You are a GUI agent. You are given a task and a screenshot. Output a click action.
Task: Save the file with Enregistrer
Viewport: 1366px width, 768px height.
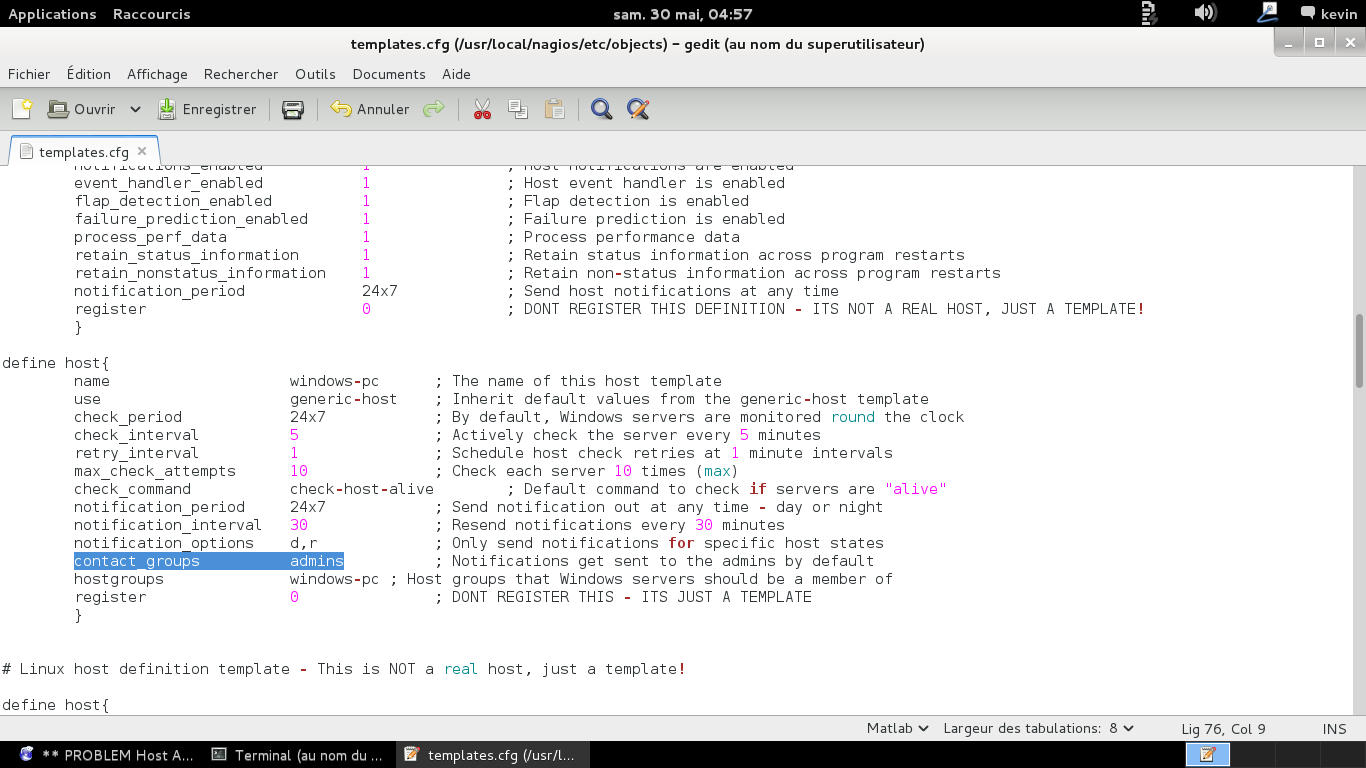(208, 109)
